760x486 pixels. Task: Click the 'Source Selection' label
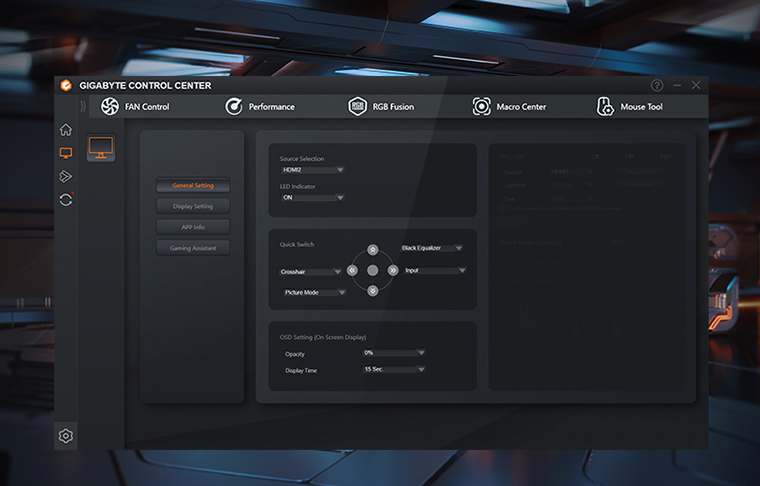(301, 158)
